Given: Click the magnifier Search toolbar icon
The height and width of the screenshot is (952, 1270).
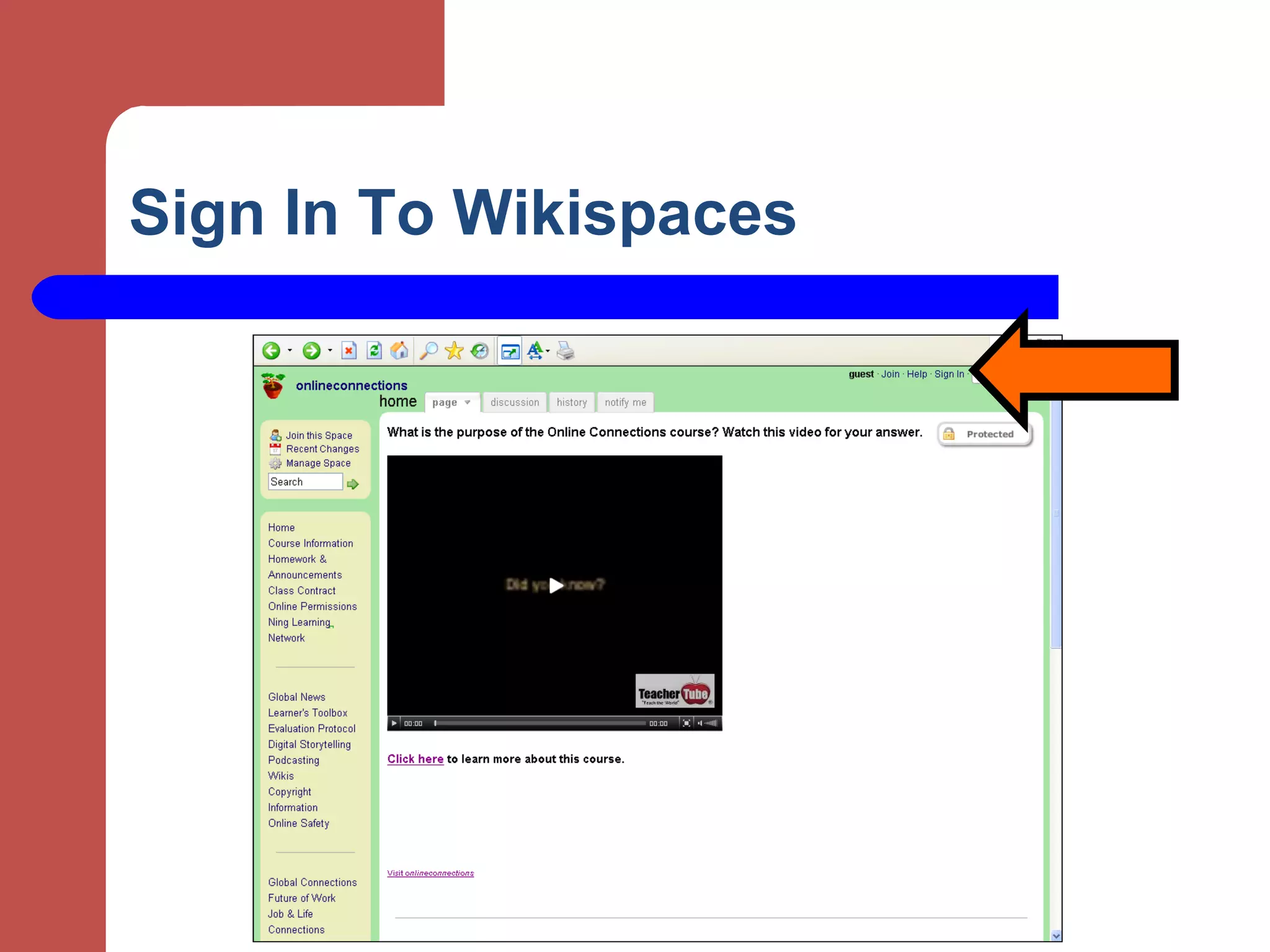Looking at the screenshot, I should [429, 351].
